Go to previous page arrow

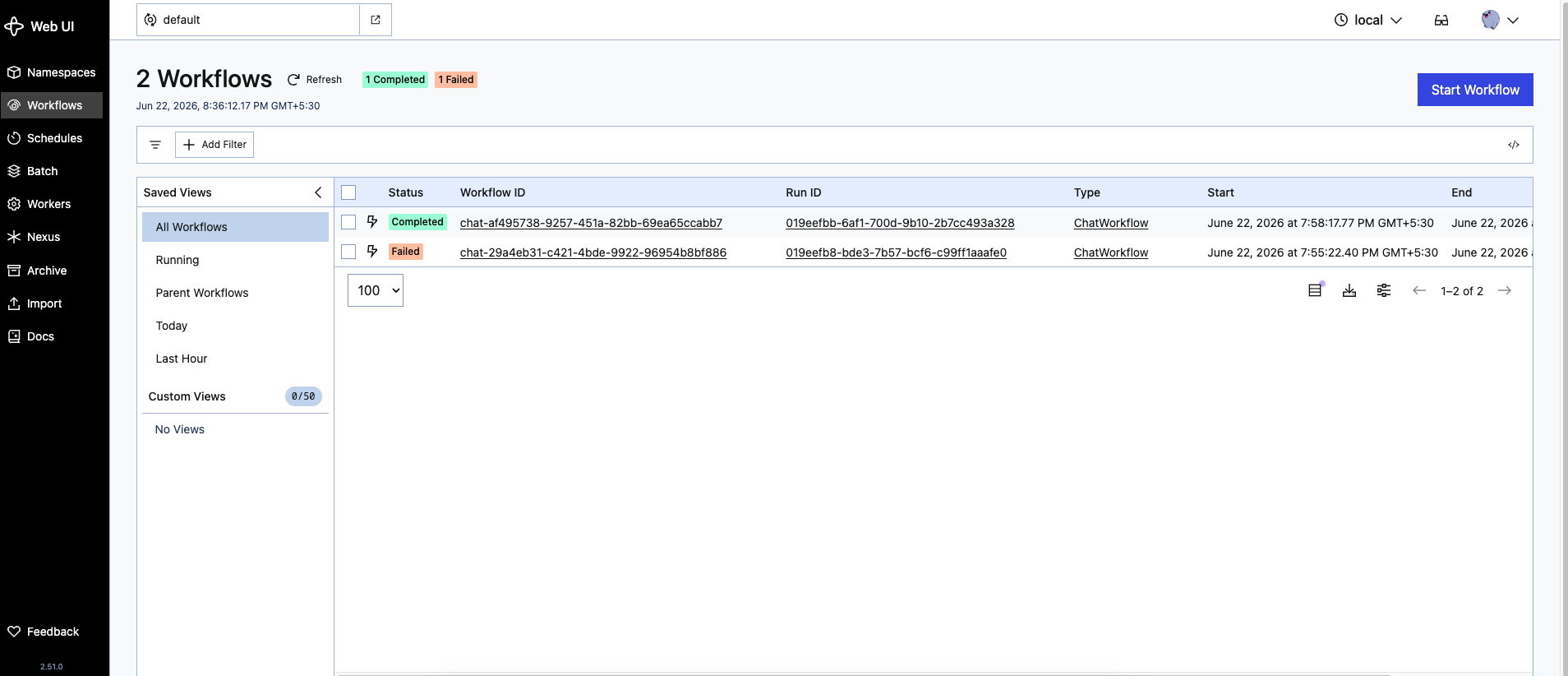[1419, 290]
